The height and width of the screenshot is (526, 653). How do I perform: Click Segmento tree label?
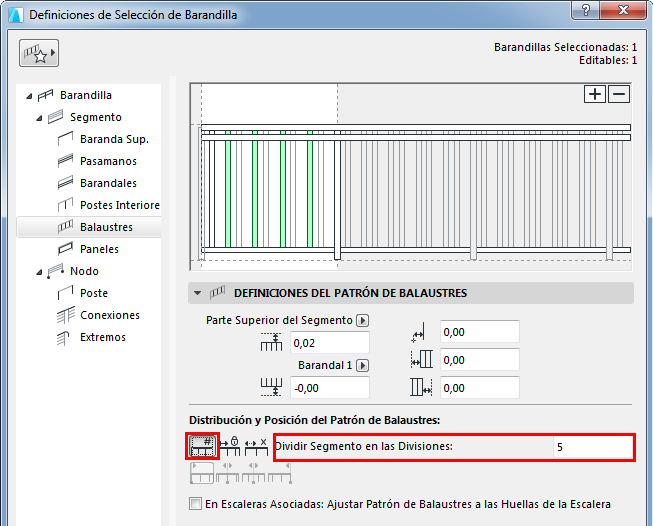click(96, 117)
